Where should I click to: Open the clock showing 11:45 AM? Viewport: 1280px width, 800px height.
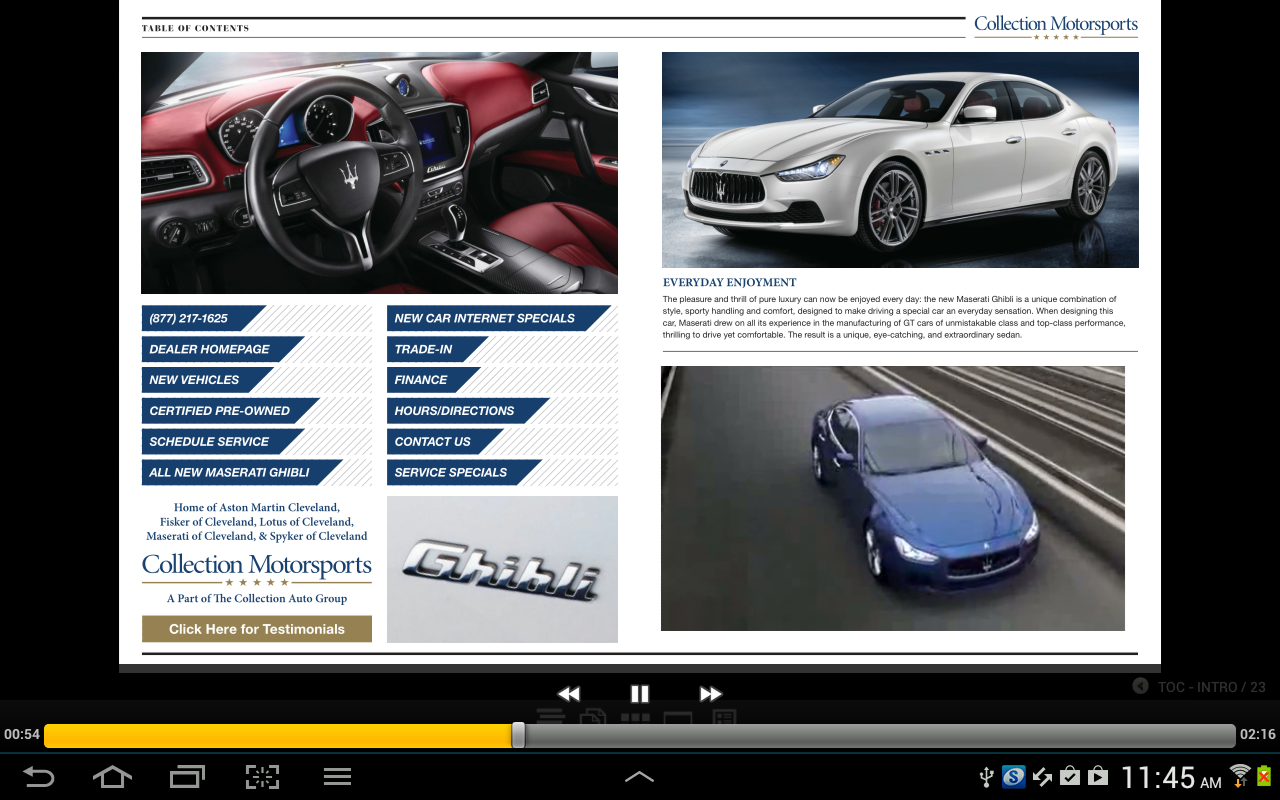click(1171, 777)
